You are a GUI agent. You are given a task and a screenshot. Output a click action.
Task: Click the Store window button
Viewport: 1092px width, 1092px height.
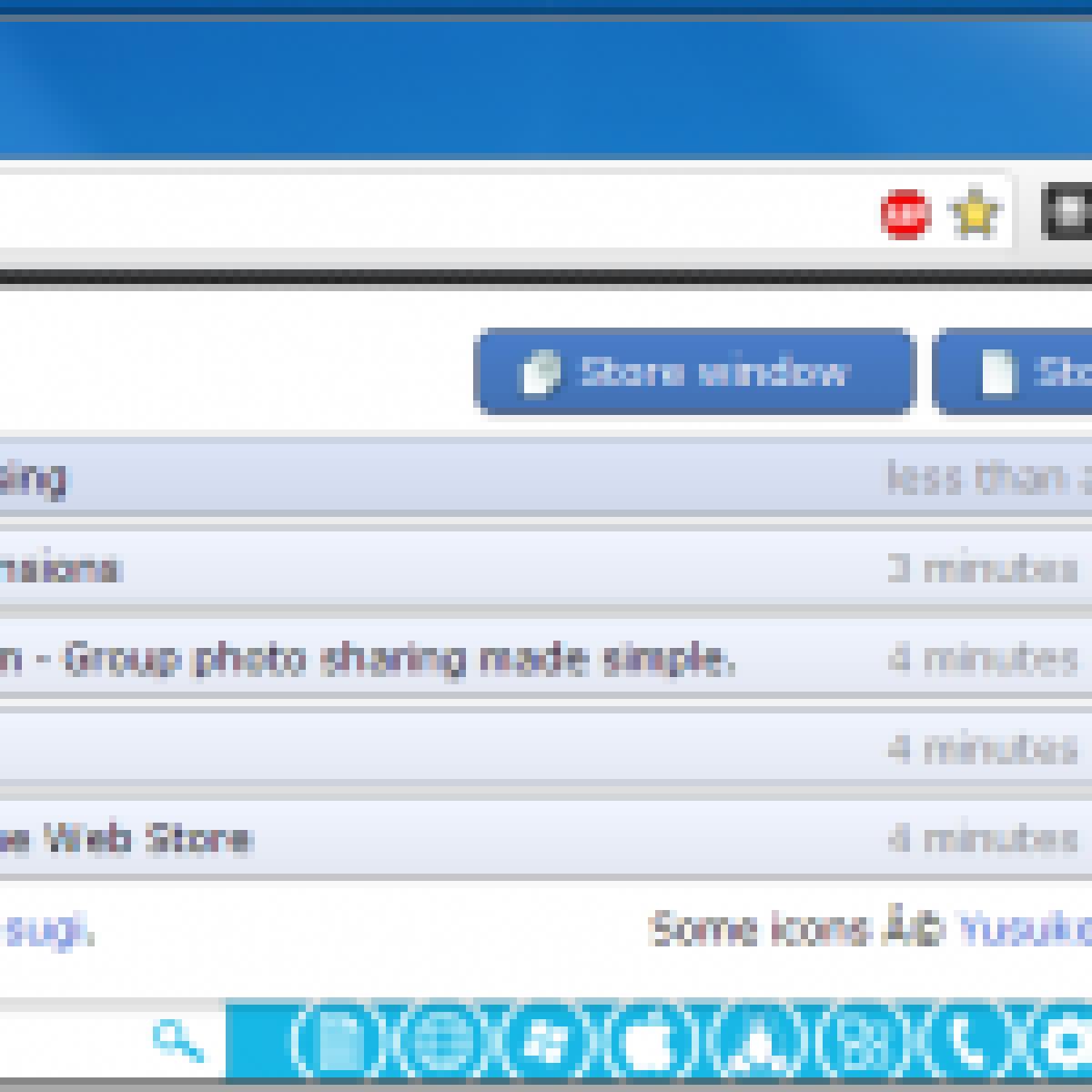pos(693,372)
